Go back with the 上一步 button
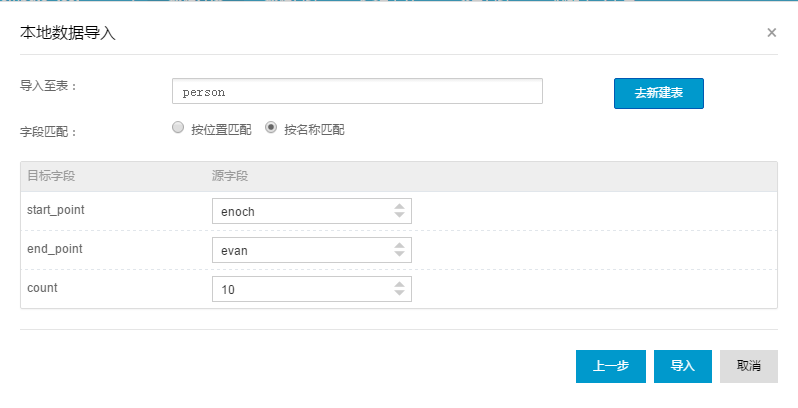 [x=610, y=366]
